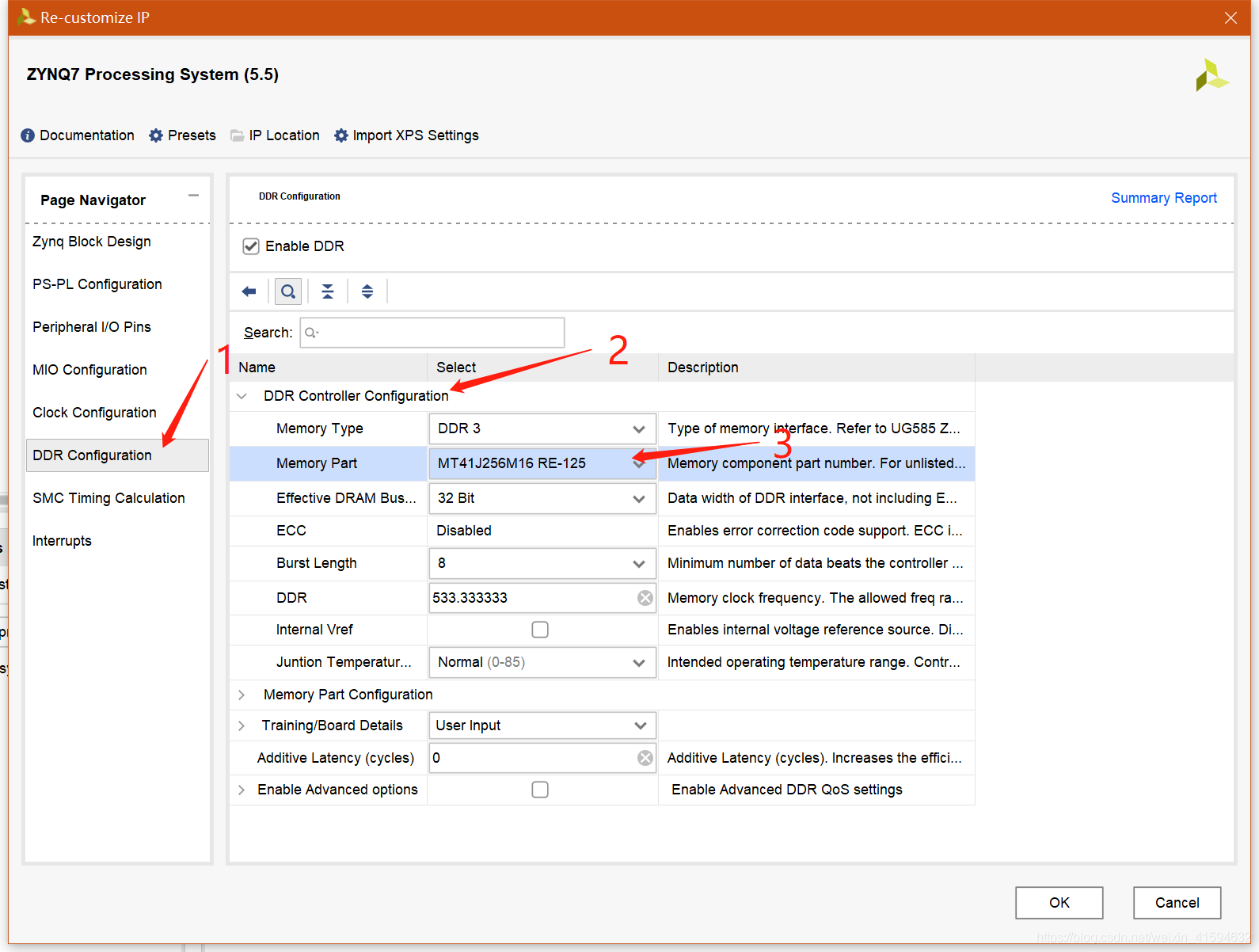This screenshot has height=952, width=1259.
Task: Click the Cancel button
Action: coord(1177,903)
